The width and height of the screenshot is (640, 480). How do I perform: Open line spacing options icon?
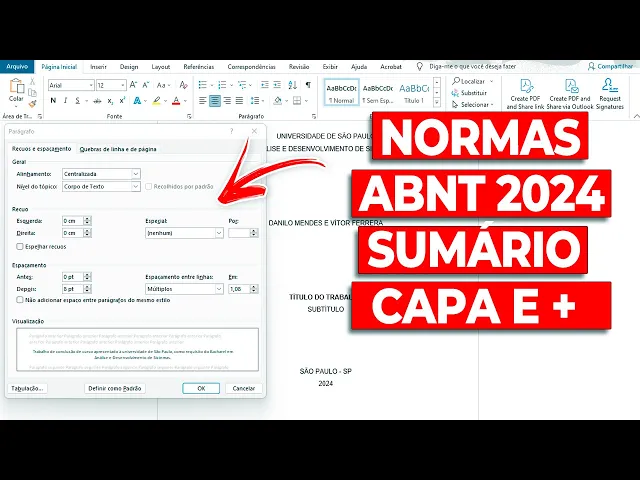255,100
